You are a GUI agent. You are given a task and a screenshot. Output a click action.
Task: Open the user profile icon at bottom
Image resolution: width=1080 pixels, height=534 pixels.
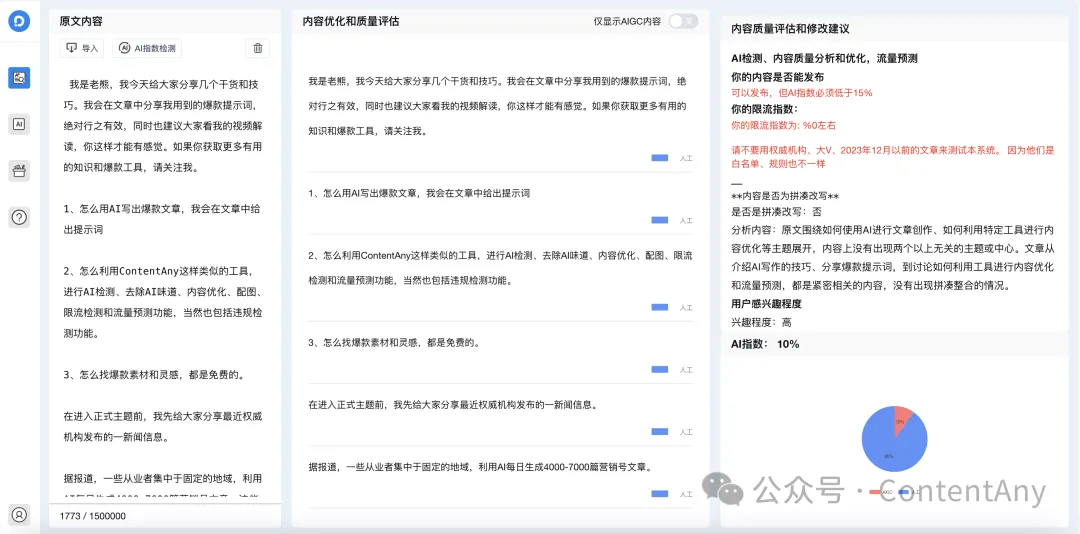tap(19, 515)
